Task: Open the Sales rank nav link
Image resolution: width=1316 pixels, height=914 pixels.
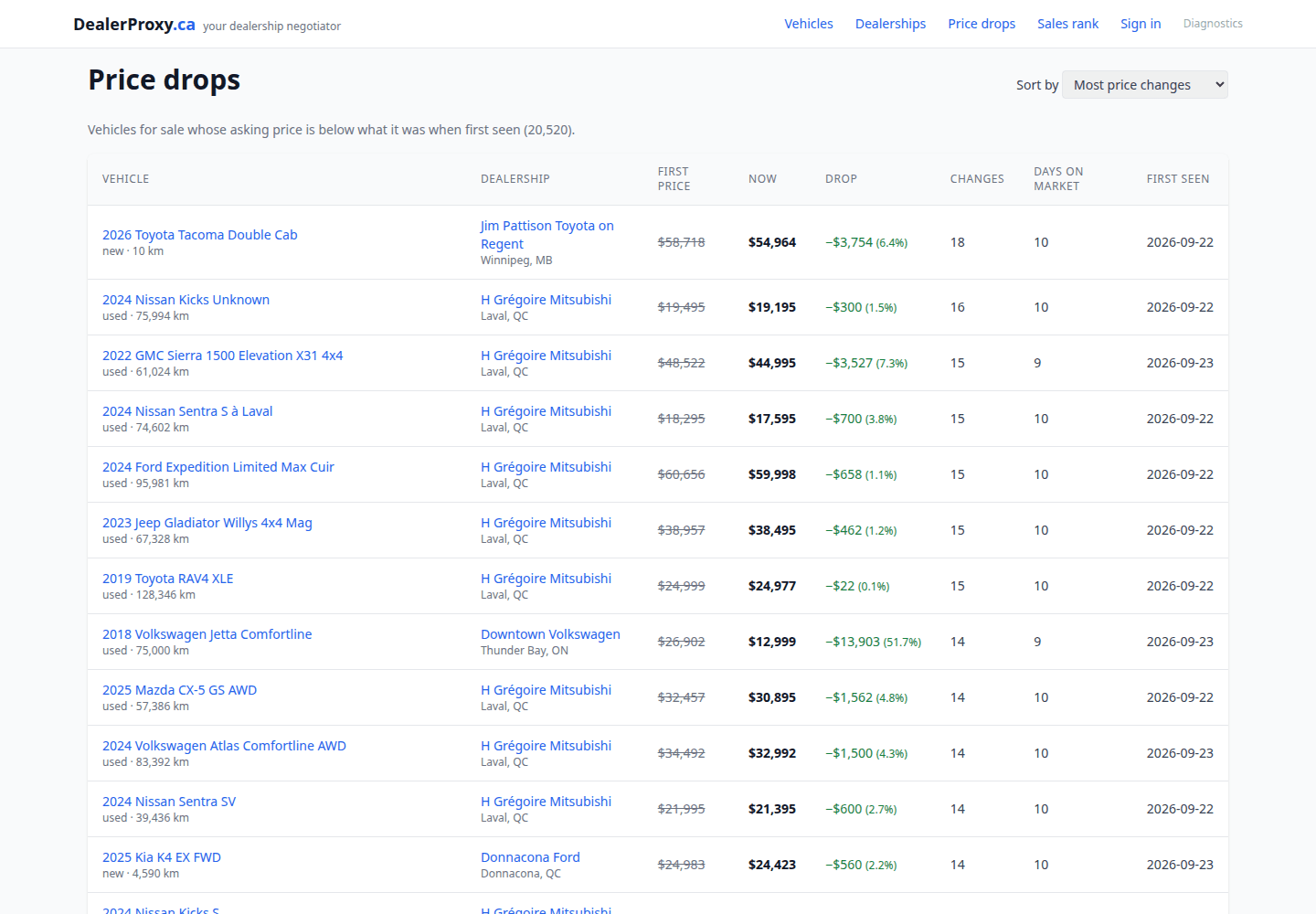Action: coord(1067,24)
